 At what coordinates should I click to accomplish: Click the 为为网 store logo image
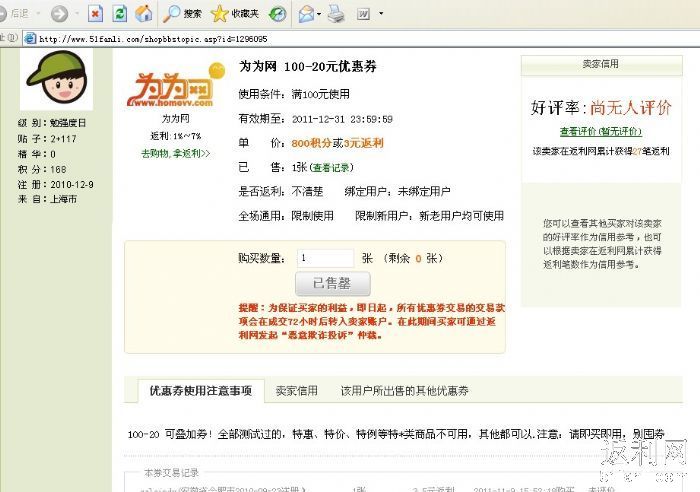170,88
